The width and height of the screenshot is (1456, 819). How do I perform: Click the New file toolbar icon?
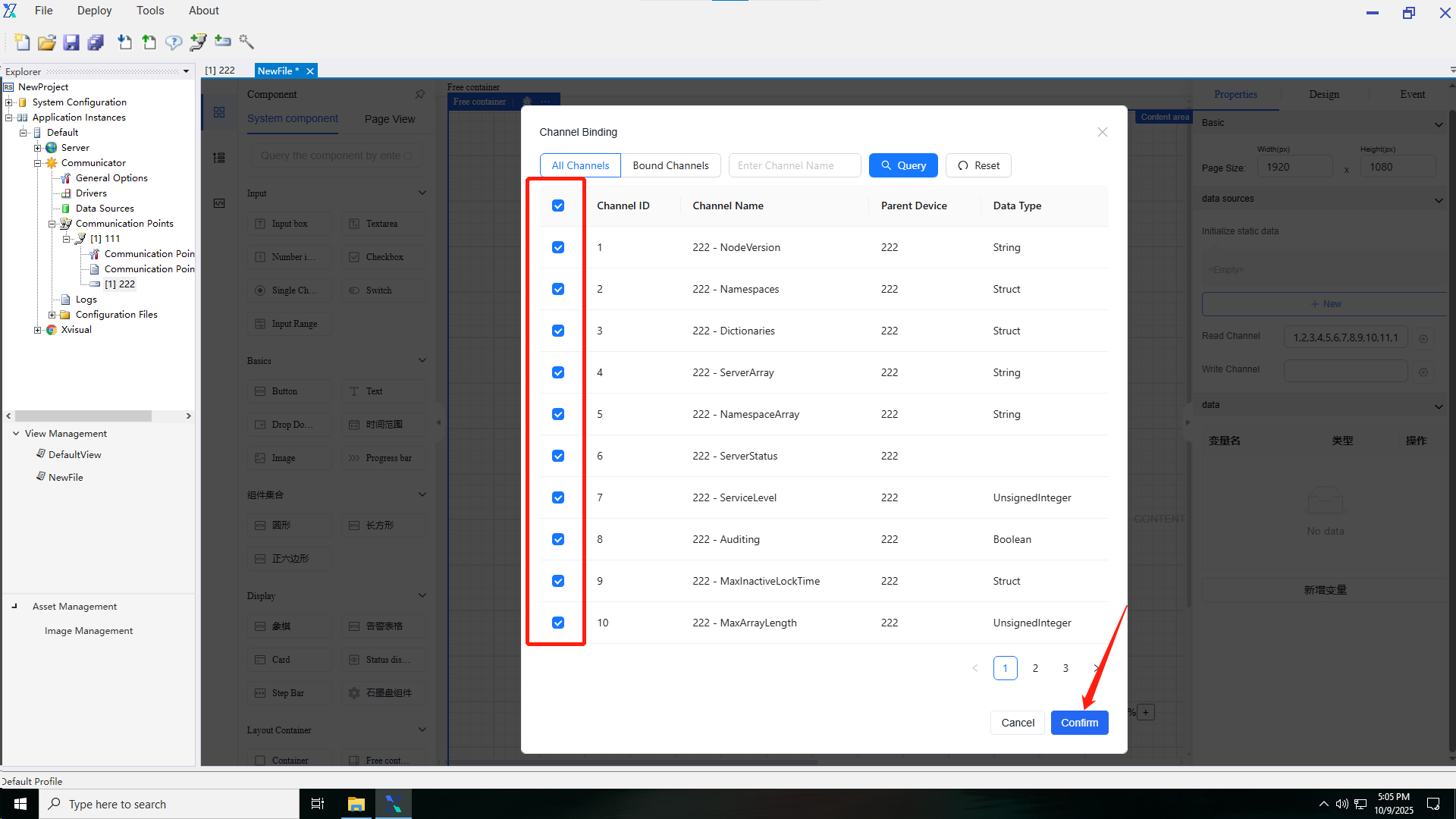22,42
